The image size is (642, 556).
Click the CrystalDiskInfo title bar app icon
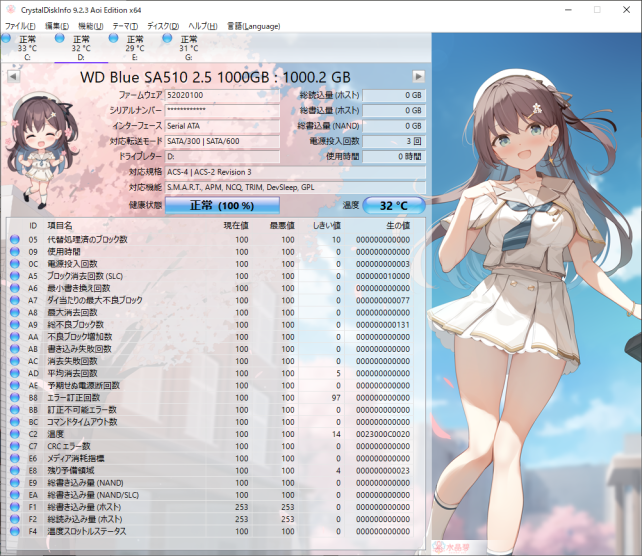point(11,9)
